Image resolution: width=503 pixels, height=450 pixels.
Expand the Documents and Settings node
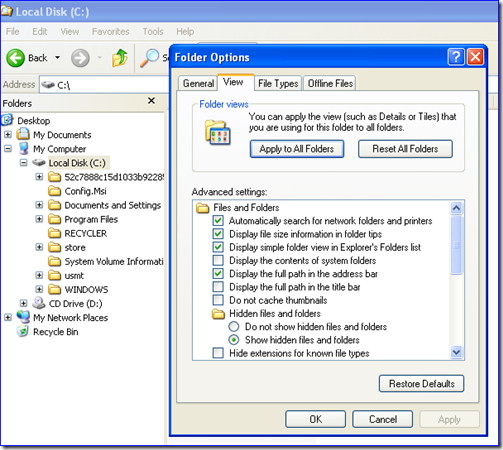tap(39, 205)
